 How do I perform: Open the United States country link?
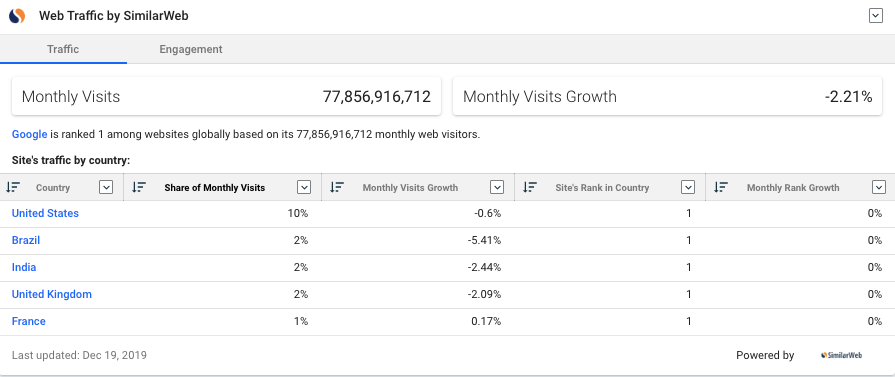[x=45, y=213]
